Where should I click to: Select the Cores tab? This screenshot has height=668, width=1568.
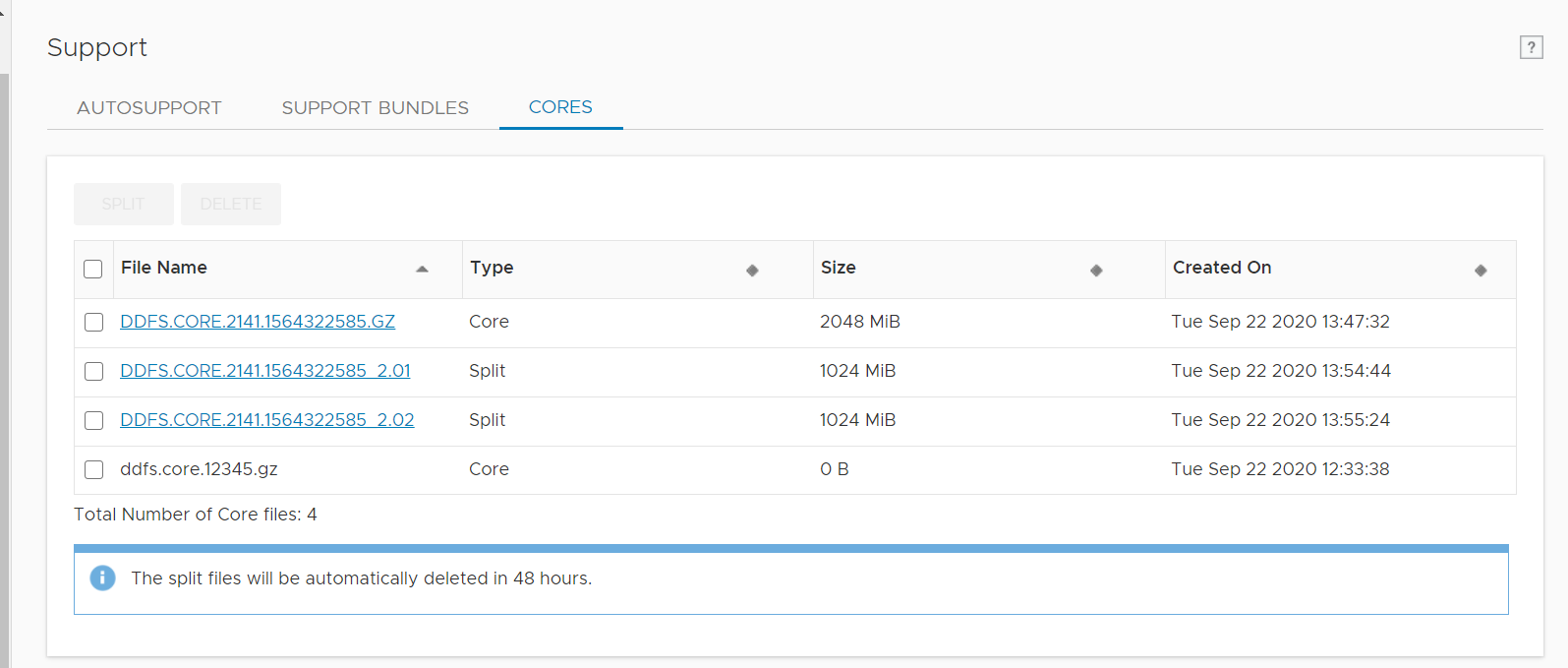click(x=560, y=107)
